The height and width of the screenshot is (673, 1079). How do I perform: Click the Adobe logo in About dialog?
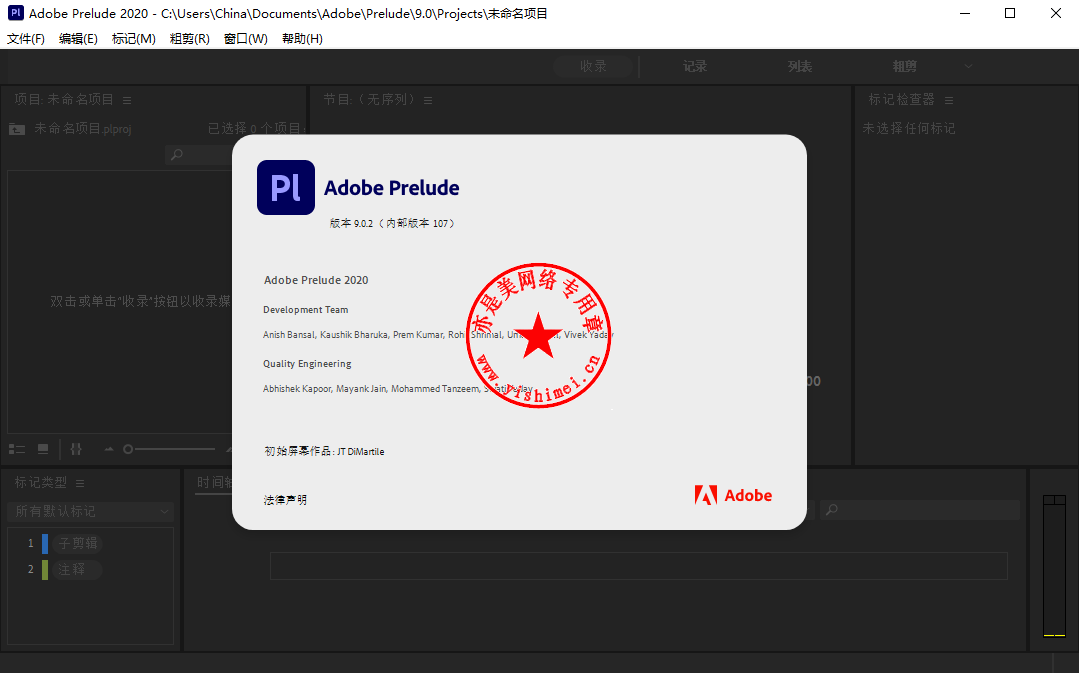click(x=733, y=495)
